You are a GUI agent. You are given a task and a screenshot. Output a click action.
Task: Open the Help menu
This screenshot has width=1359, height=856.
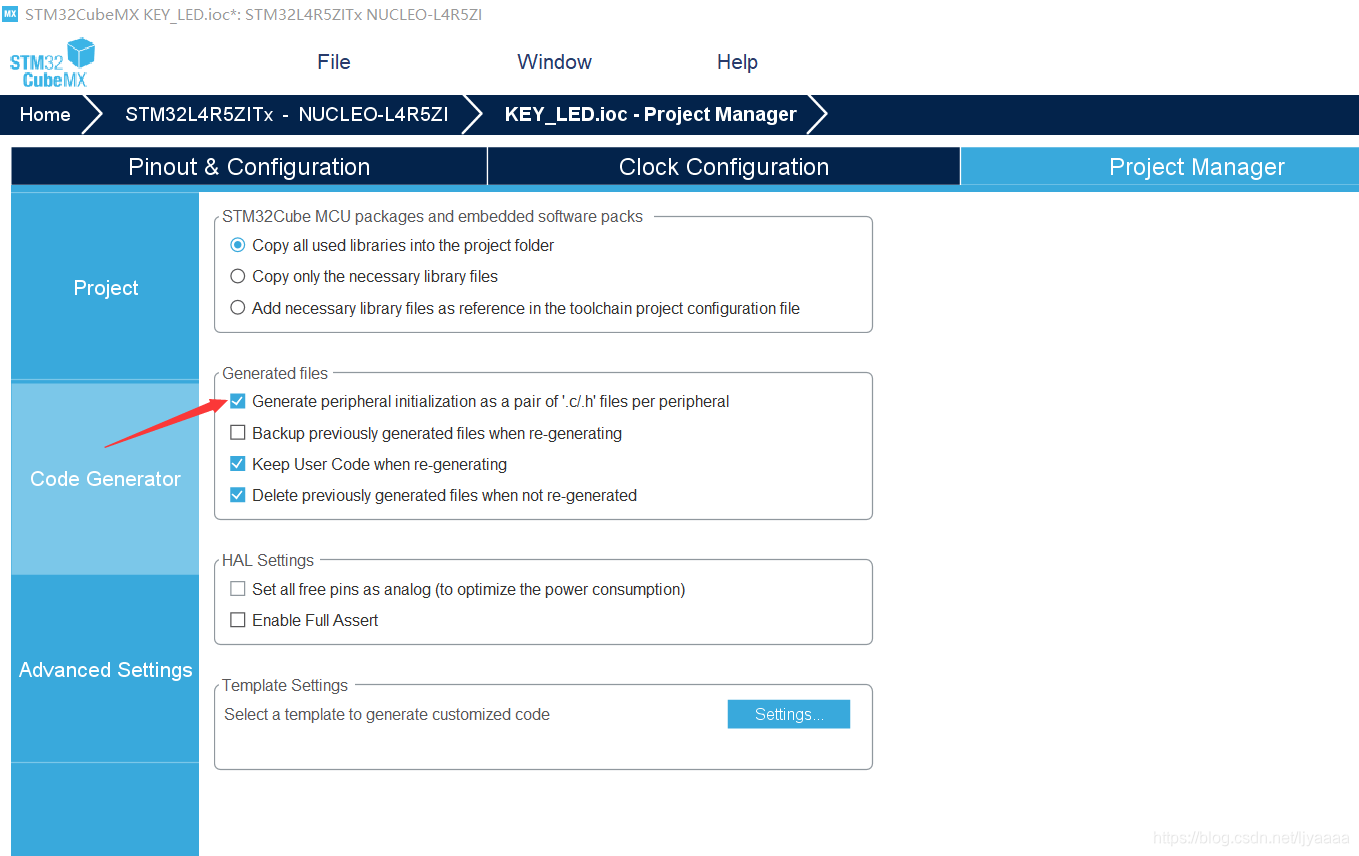point(737,62)
